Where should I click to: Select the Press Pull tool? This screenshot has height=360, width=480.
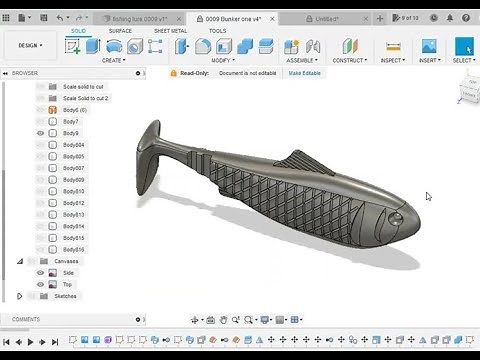(x=182, y=46)
